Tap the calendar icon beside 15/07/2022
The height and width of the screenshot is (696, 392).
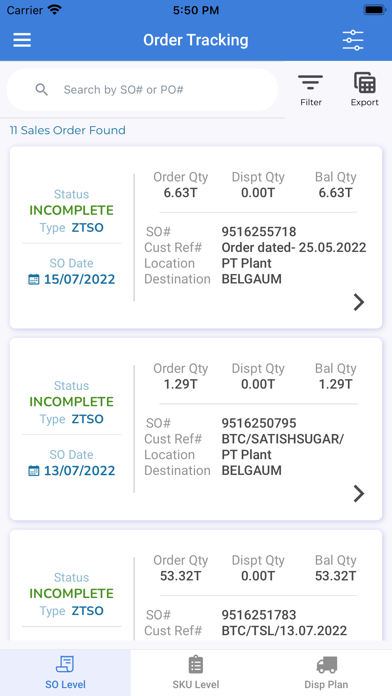[x=34, y=280]
